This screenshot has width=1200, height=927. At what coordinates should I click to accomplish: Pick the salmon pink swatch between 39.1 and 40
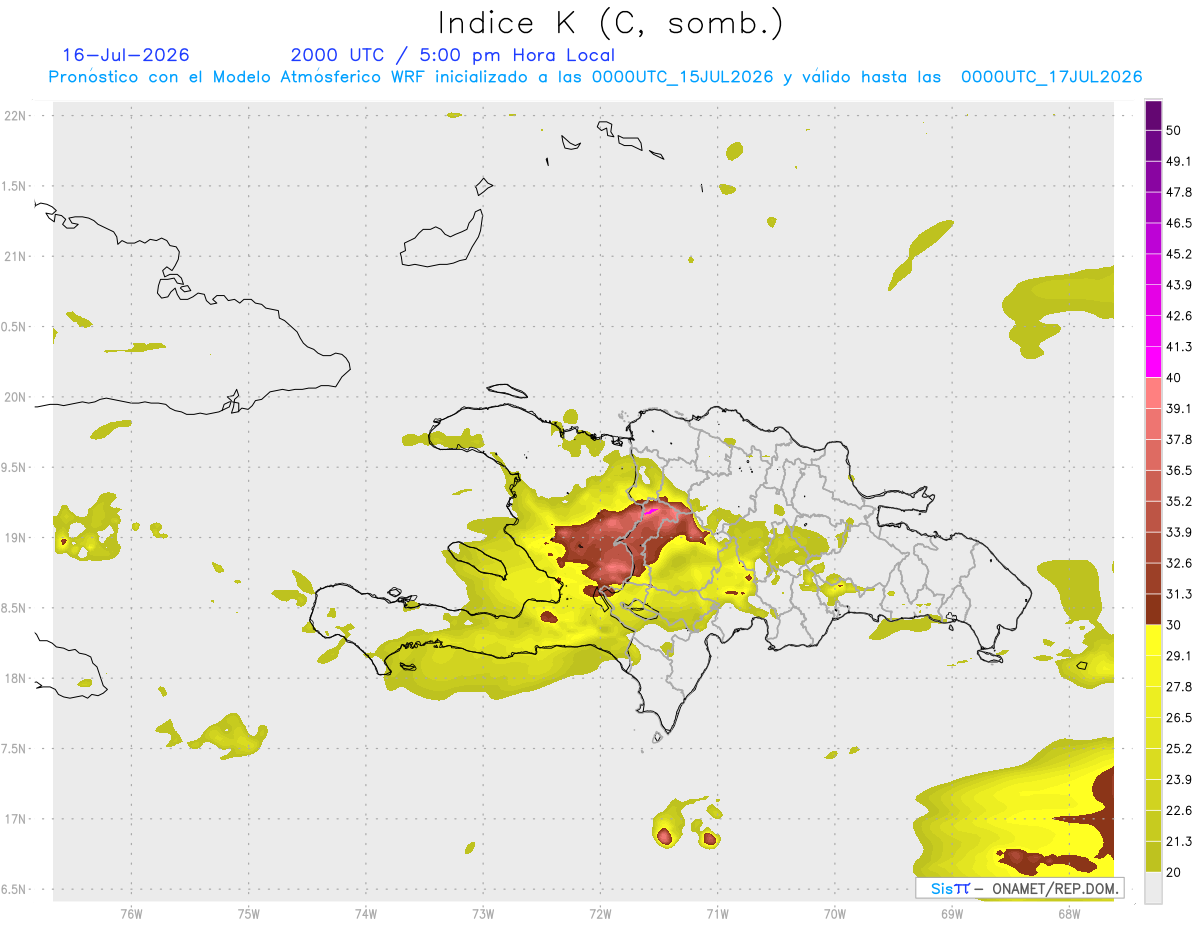point(1153,394)
